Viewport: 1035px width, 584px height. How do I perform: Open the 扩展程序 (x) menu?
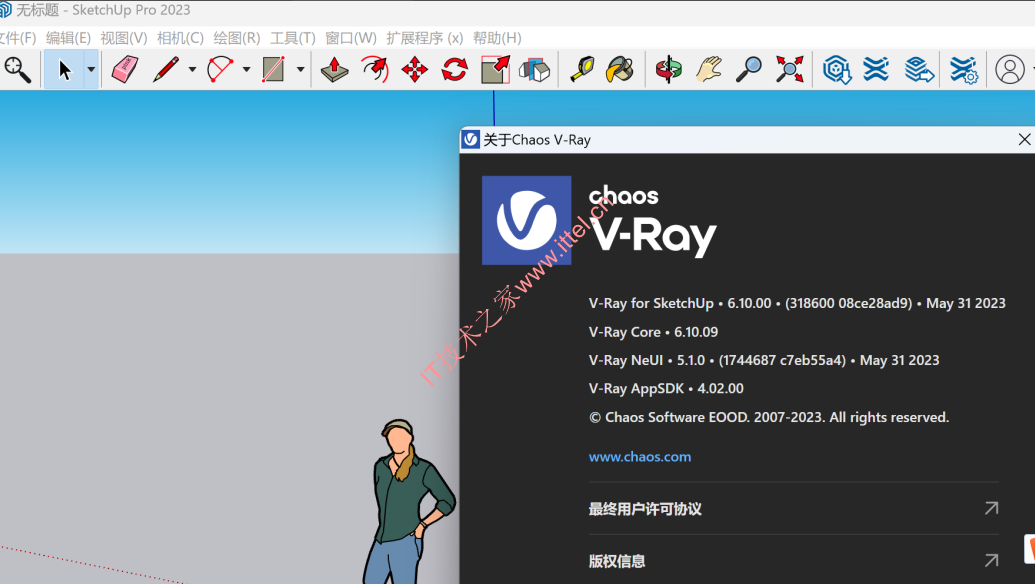click(424, 38)
